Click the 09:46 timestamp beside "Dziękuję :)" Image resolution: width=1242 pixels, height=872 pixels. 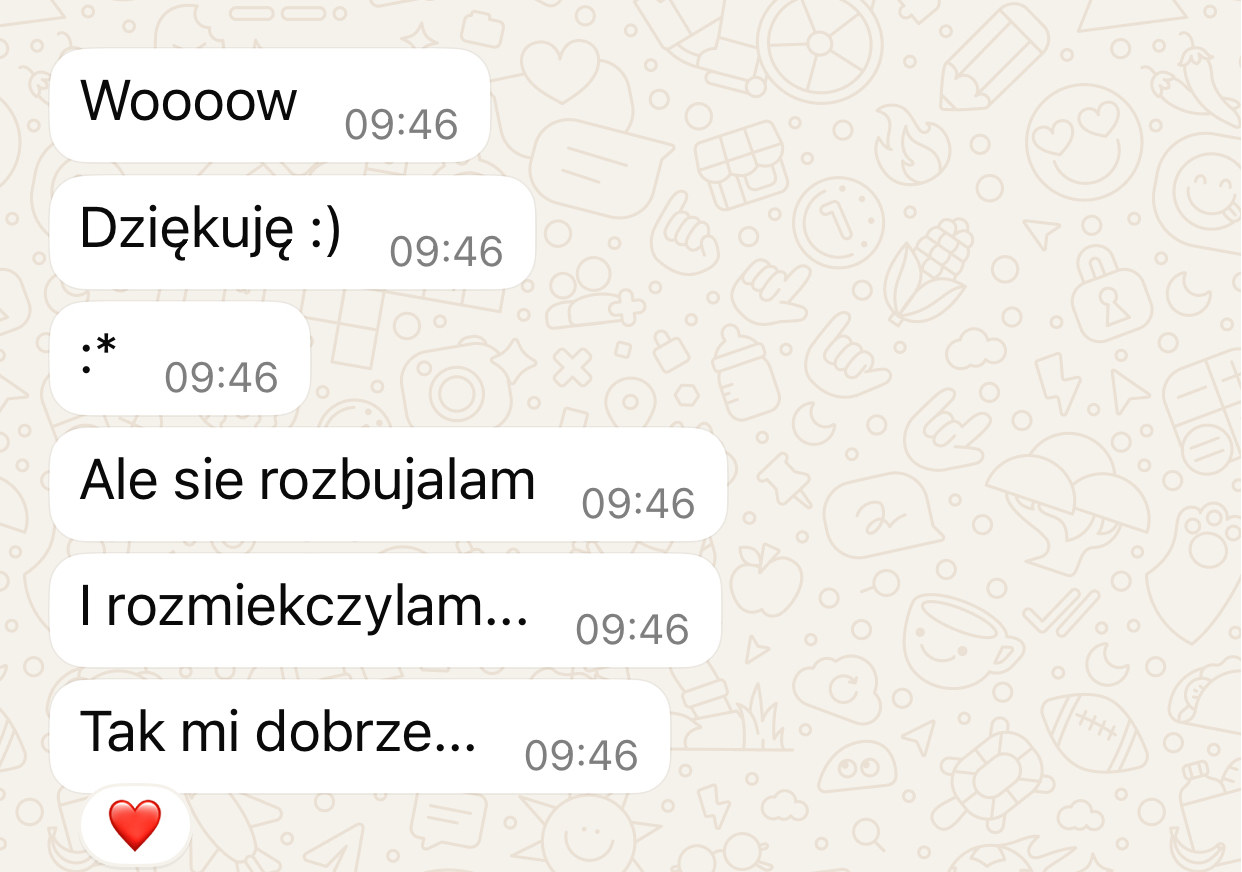[x=446, y=251]
